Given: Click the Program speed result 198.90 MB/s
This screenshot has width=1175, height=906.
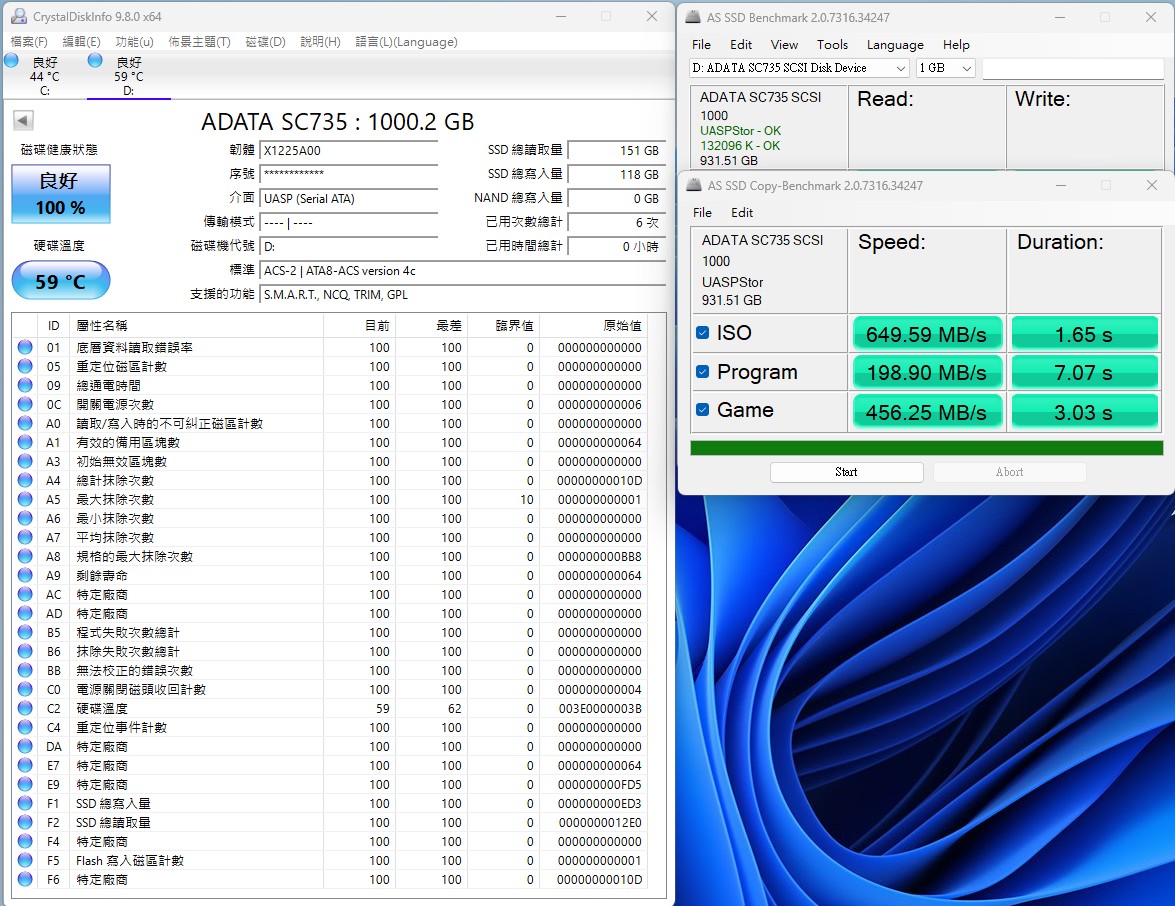Looking at the screenshot, I should coord(926,372).
